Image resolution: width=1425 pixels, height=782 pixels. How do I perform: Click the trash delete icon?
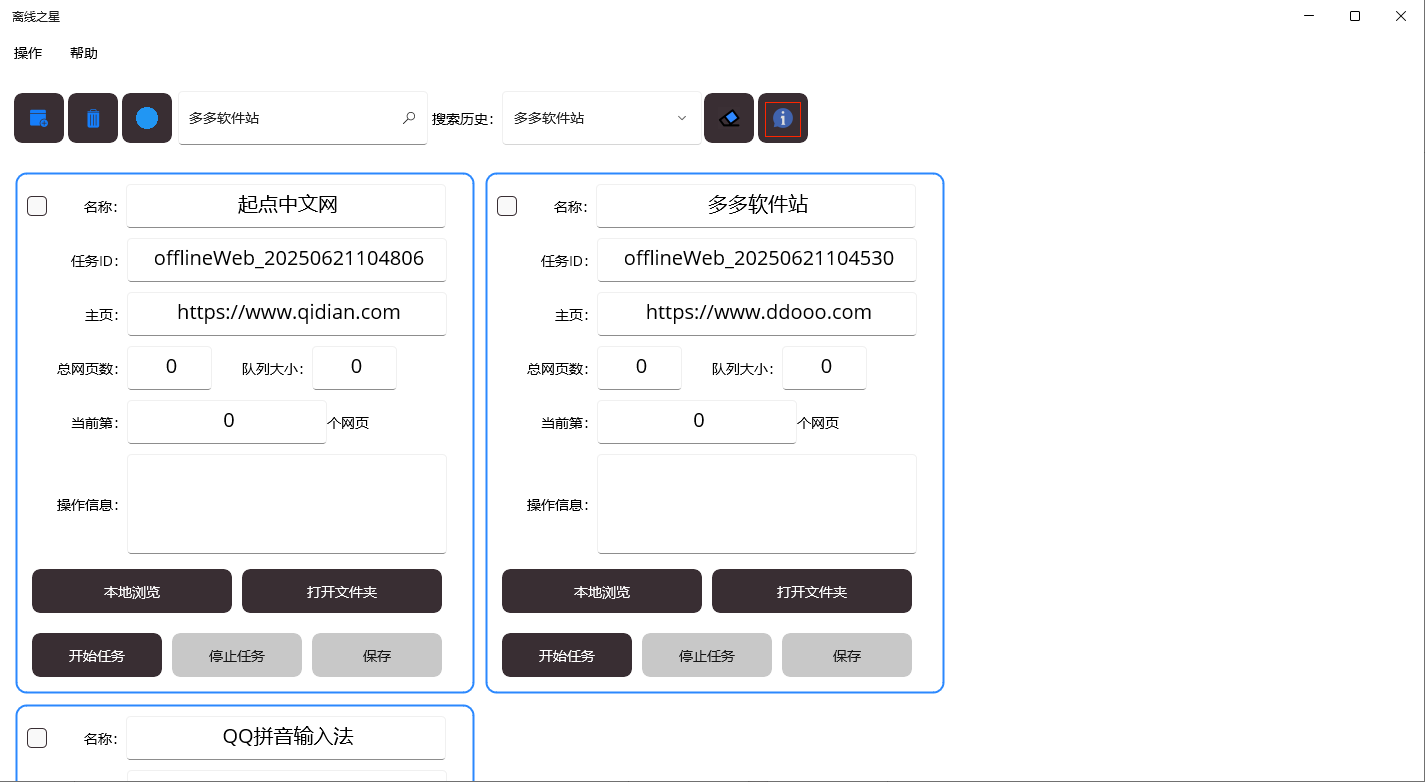93,118
